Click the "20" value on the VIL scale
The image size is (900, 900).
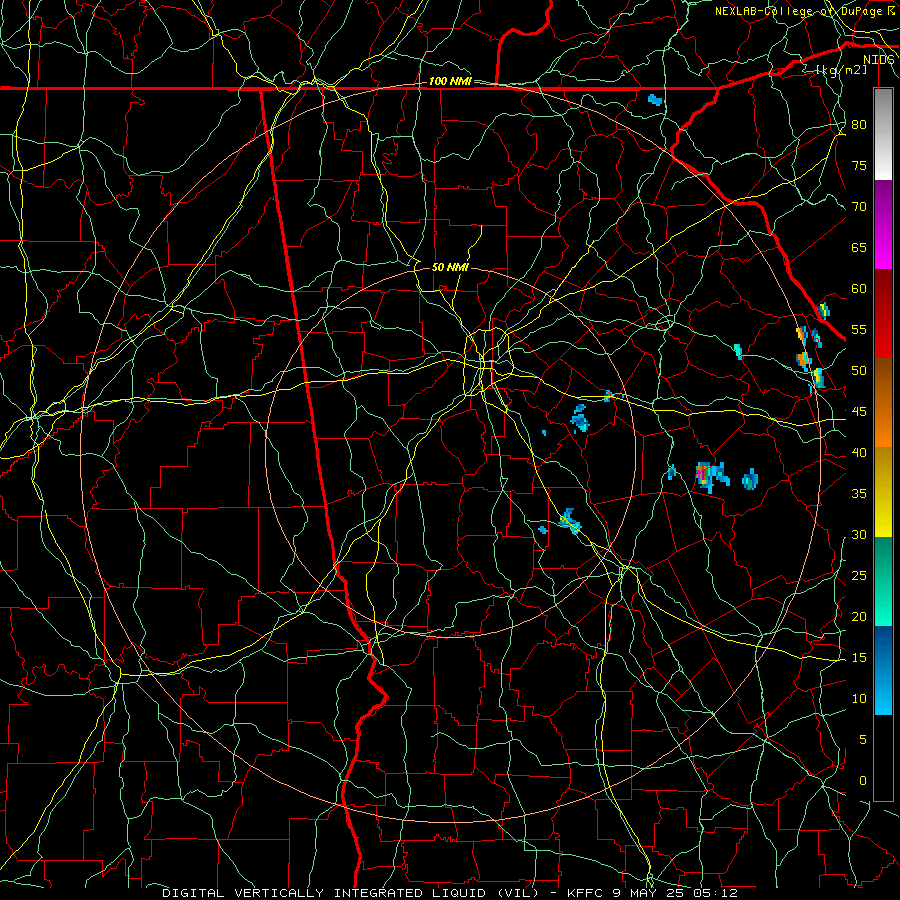click(859, 617)
